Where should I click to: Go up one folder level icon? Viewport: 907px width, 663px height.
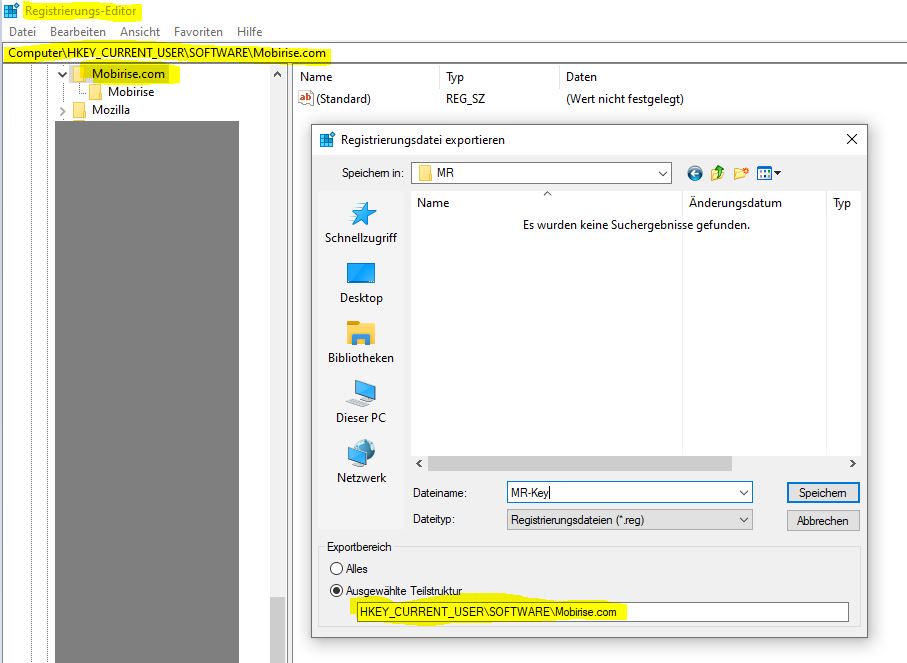(x=718, y=173)
